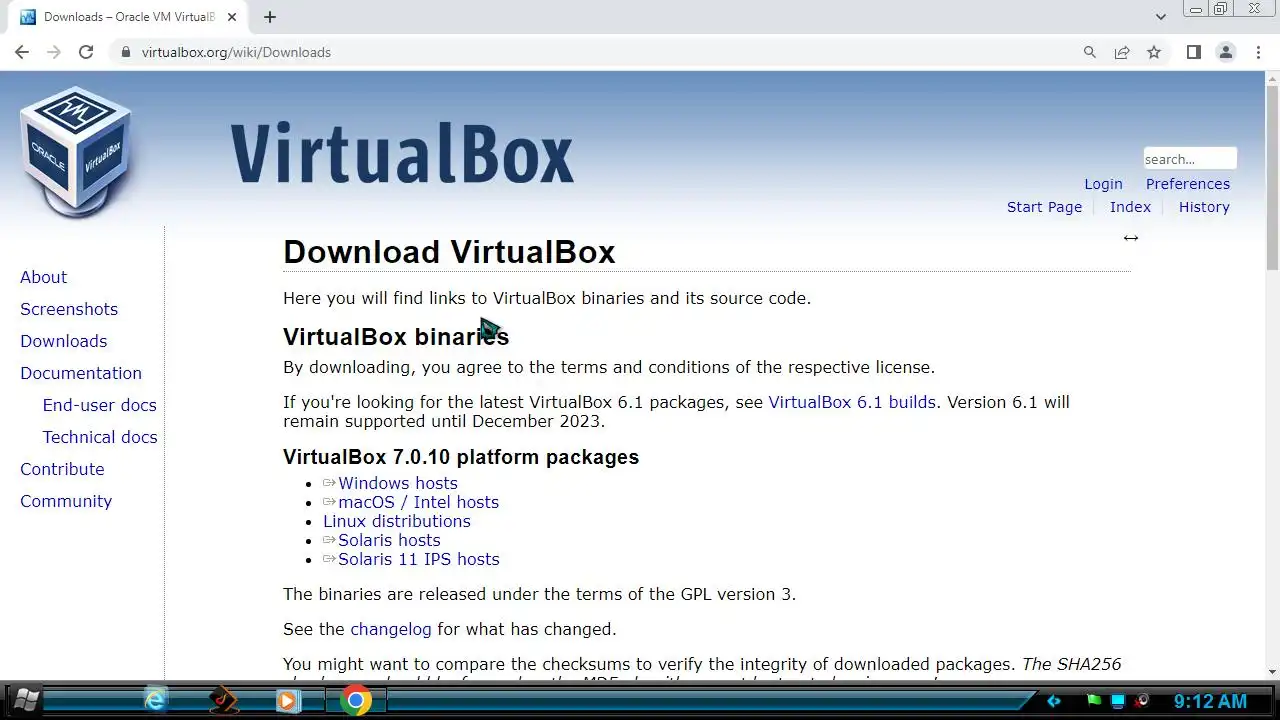The height and width of the screenshot is (720, 1280).
Task: Open the Chrome side panel
Action: coord(1193,52)
